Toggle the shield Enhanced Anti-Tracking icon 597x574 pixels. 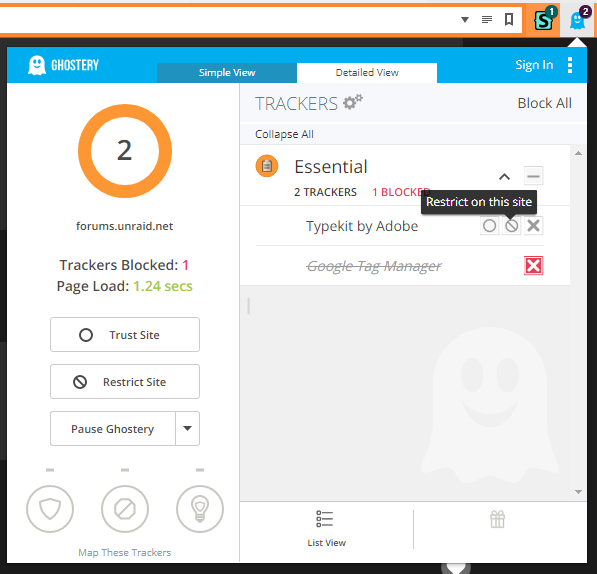click(50, 509)
